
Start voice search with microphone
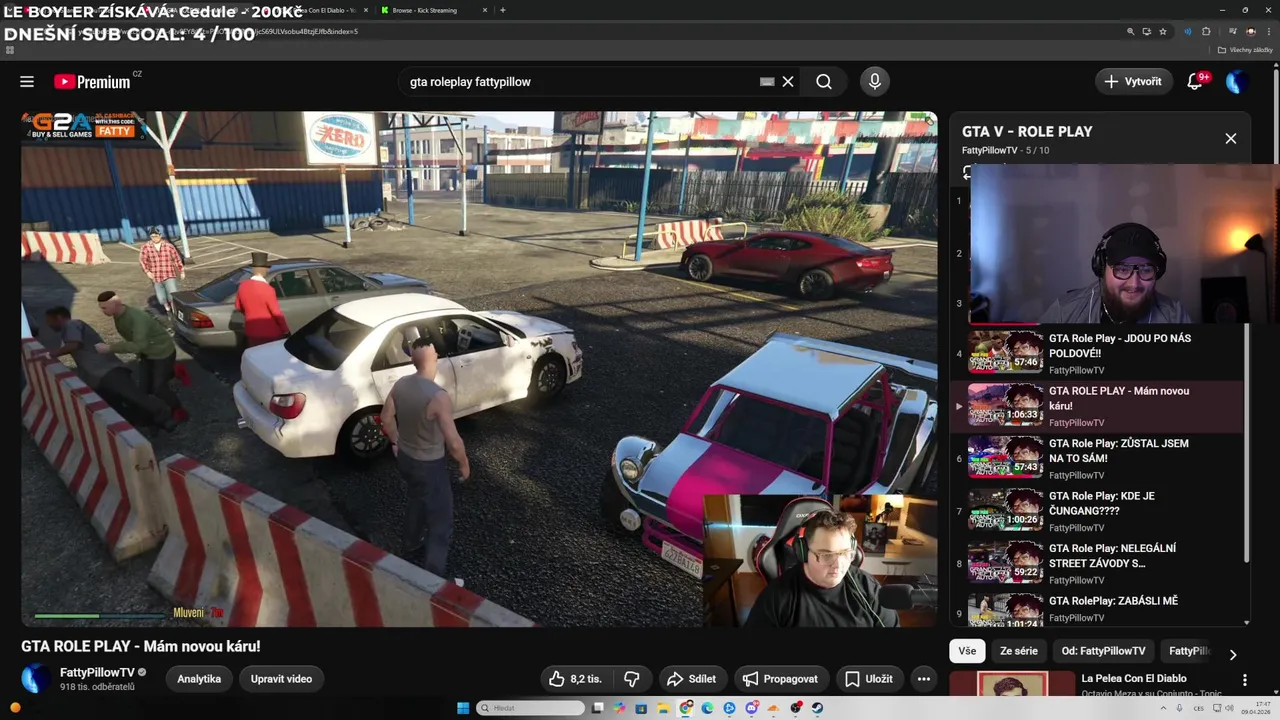click(x=875, y=82)
